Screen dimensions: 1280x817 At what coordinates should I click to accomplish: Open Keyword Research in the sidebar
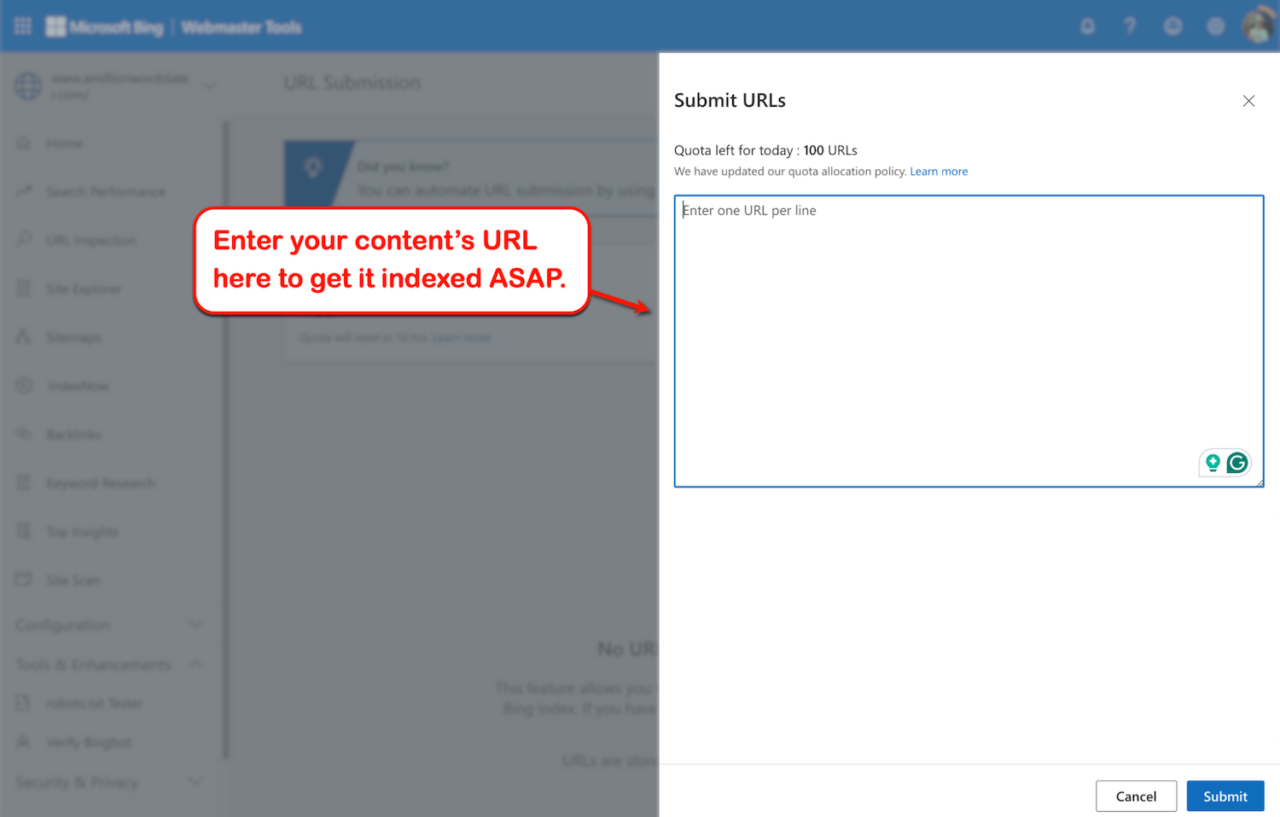pyautogui.click(x=100, y=483)
